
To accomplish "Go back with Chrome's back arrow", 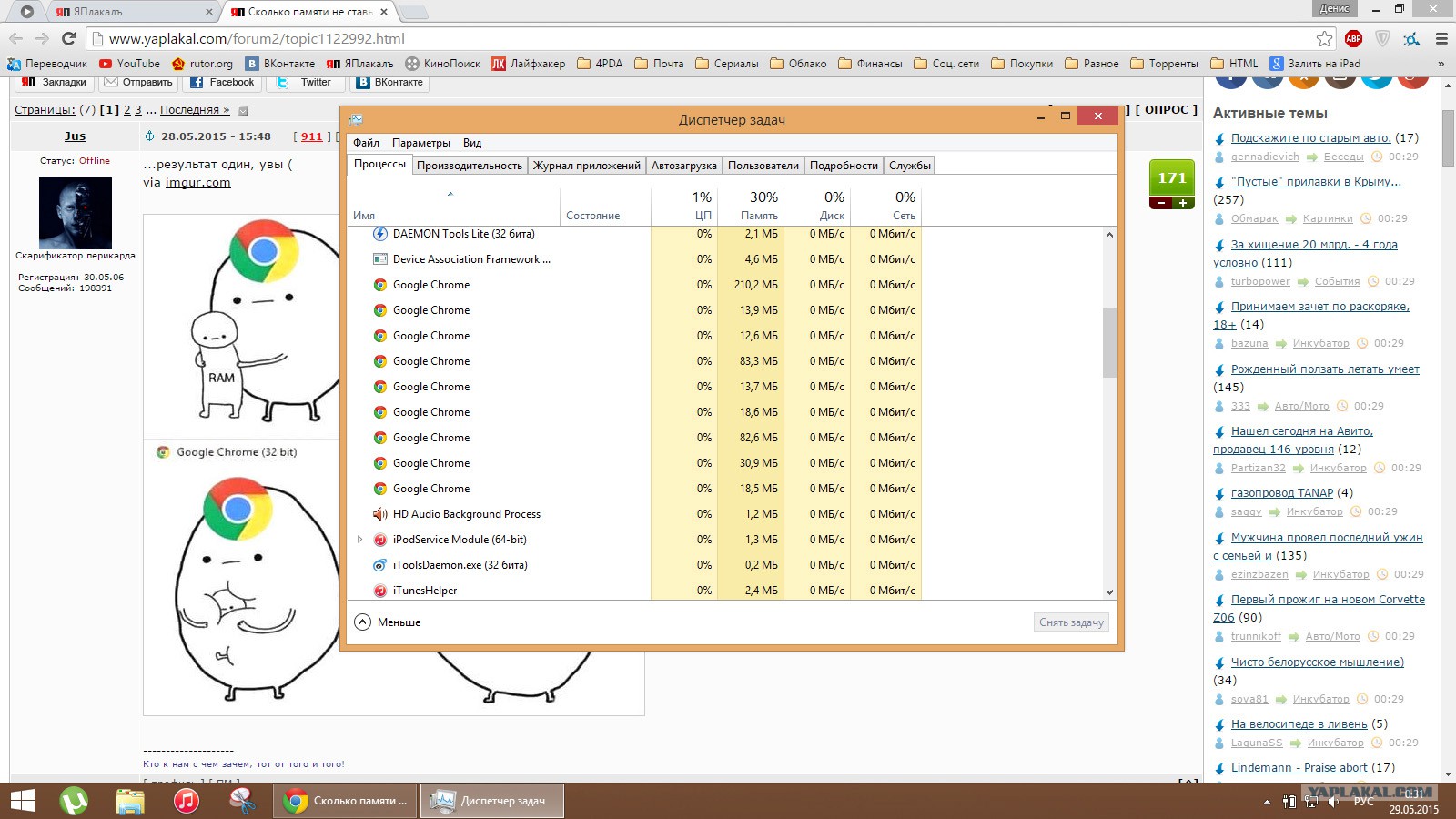I will 15,38.
